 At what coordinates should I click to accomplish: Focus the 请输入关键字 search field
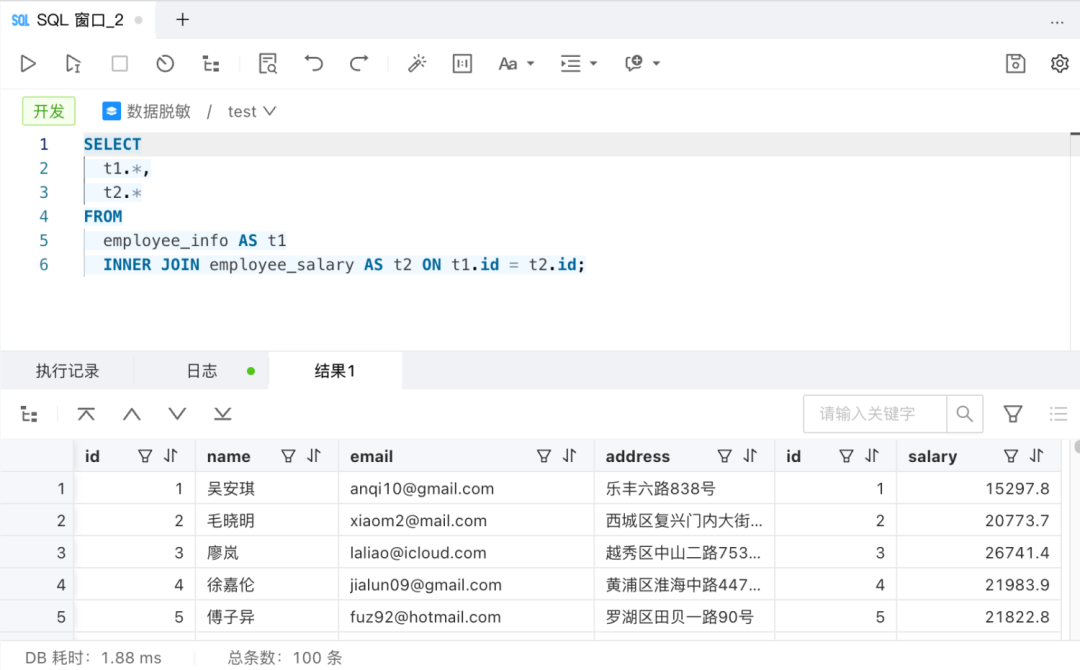click(x=875, y=414)
